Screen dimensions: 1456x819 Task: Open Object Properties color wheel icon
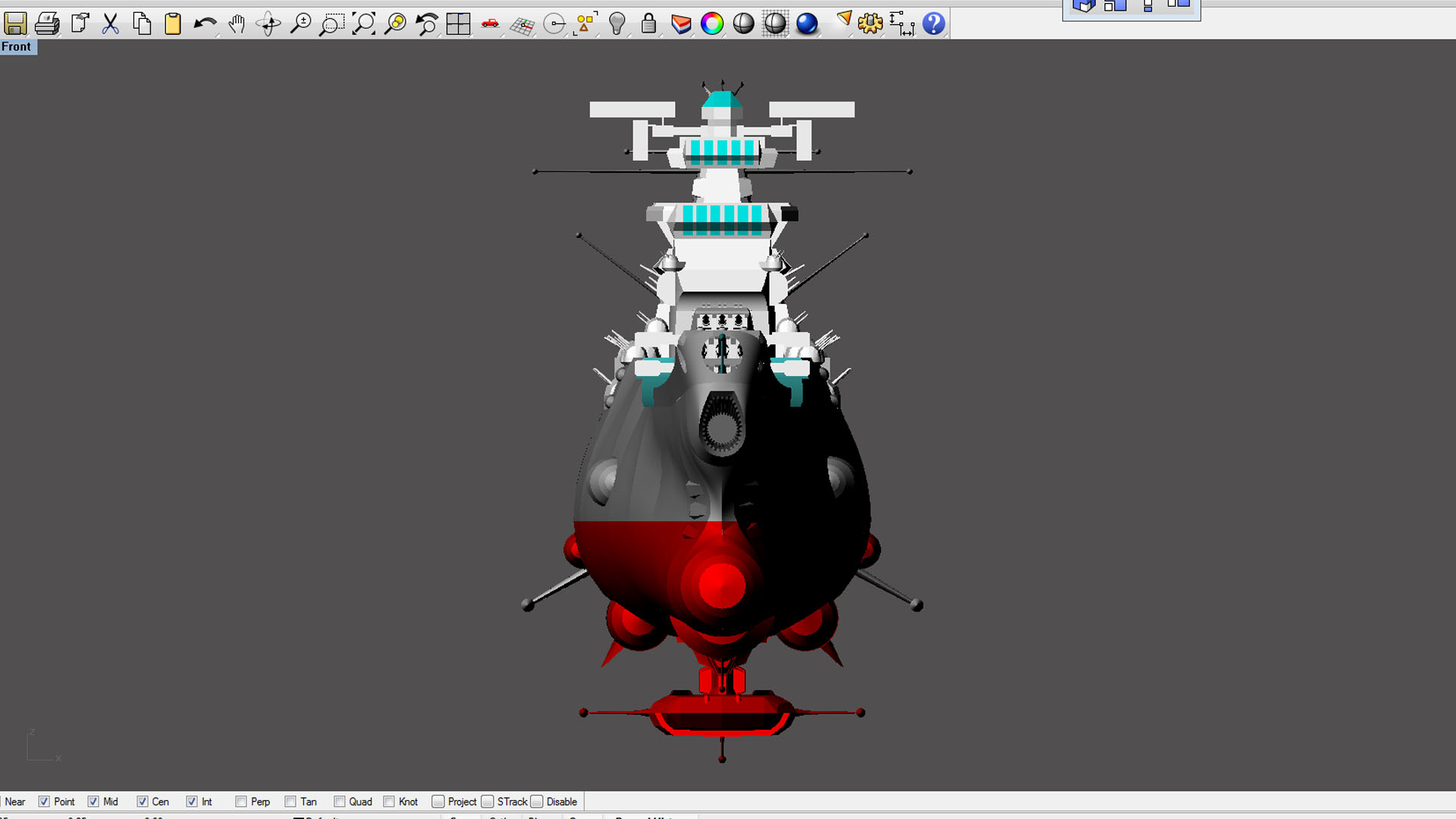click(x=712, y=24)
